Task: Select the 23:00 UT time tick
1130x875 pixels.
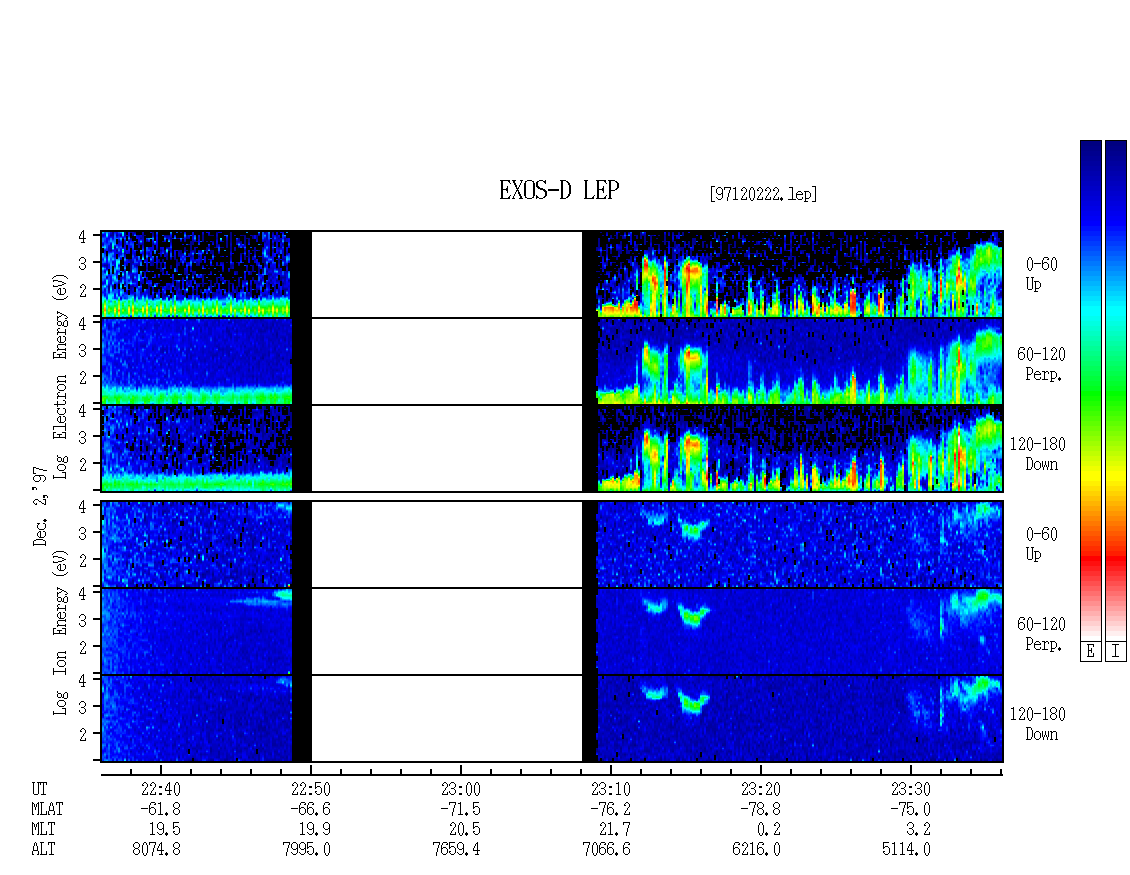Action: tap(461, 789)
